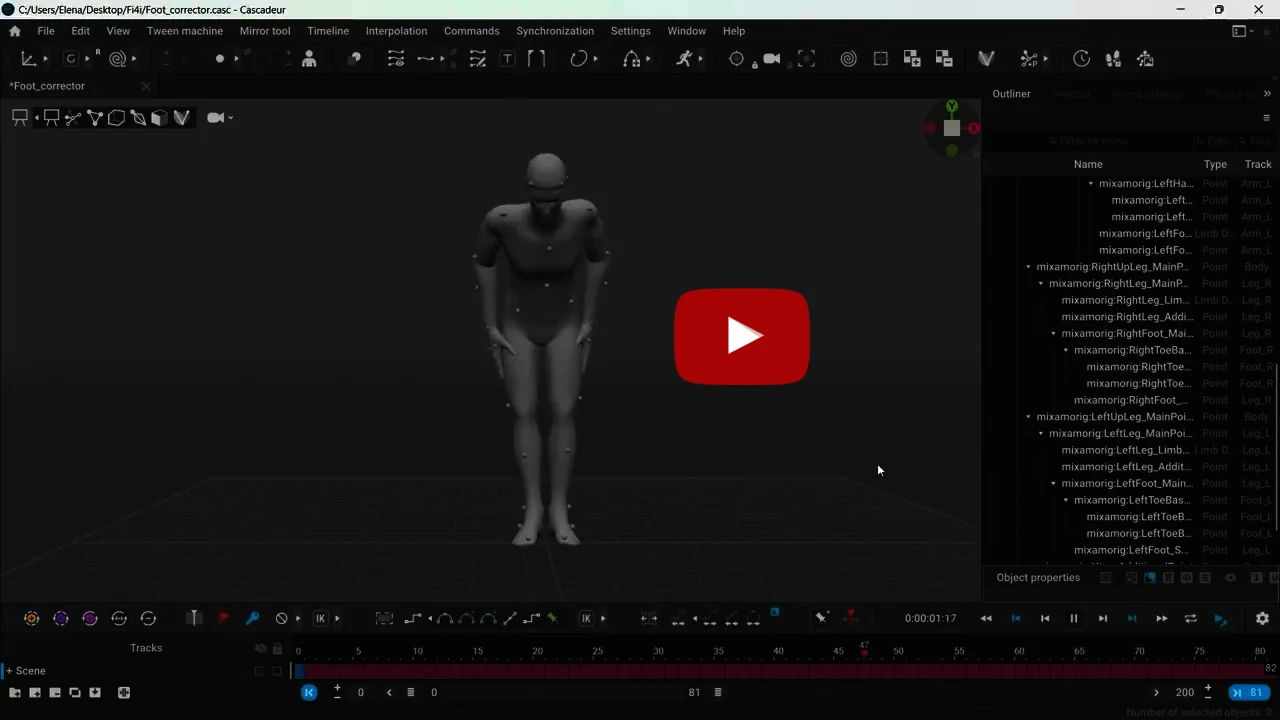Open the timeline settings gear

point(1262,619)
